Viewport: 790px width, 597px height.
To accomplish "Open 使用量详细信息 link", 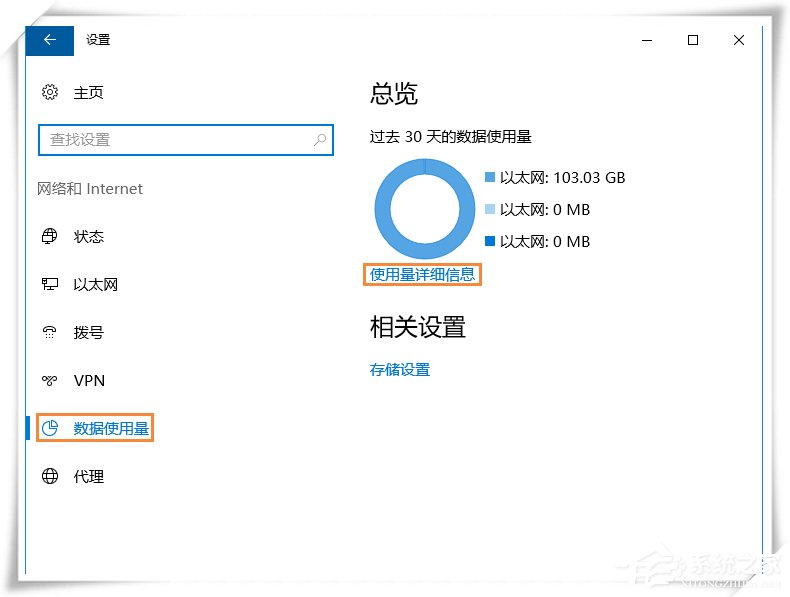I will pyautogui.click(x=422, y=275).
